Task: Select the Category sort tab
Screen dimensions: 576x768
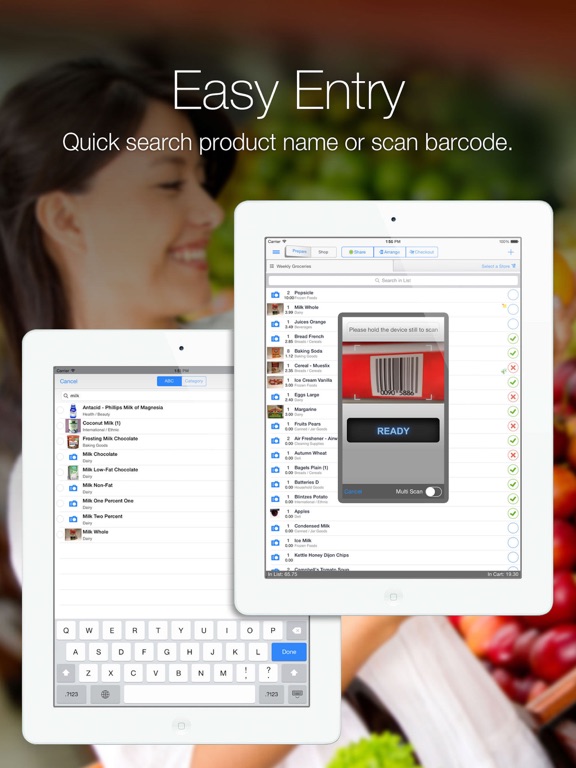Action: click(x=194, y=381)
